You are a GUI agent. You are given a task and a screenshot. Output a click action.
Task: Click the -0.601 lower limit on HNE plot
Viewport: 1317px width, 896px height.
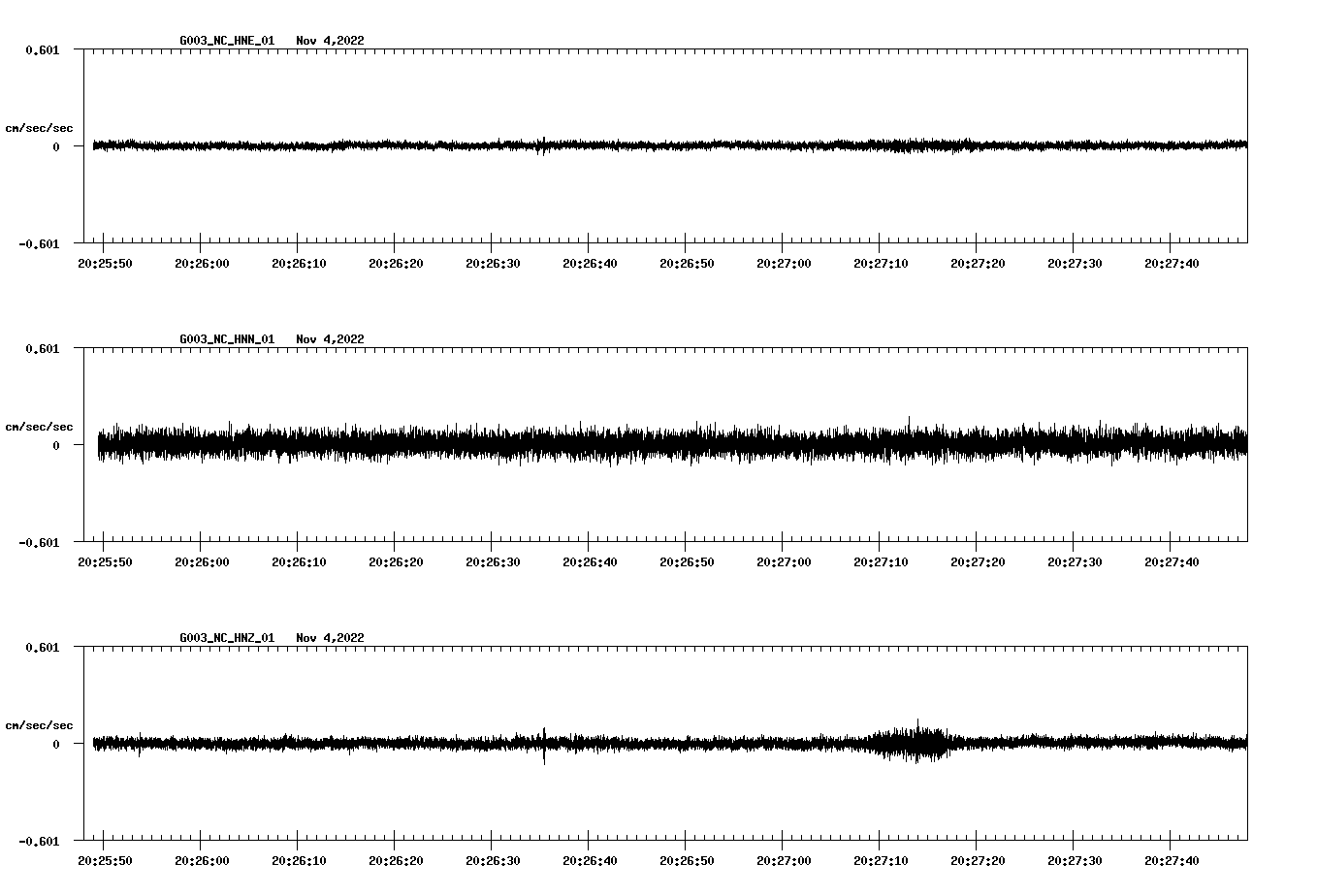coord(39,243)
